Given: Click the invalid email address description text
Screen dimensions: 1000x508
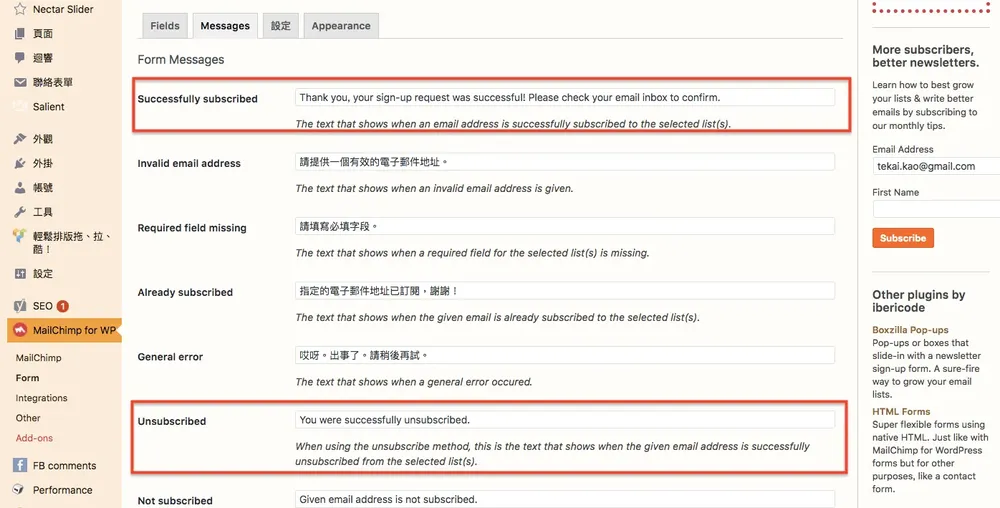Looking at the screenshot, I should coord(434,189).
